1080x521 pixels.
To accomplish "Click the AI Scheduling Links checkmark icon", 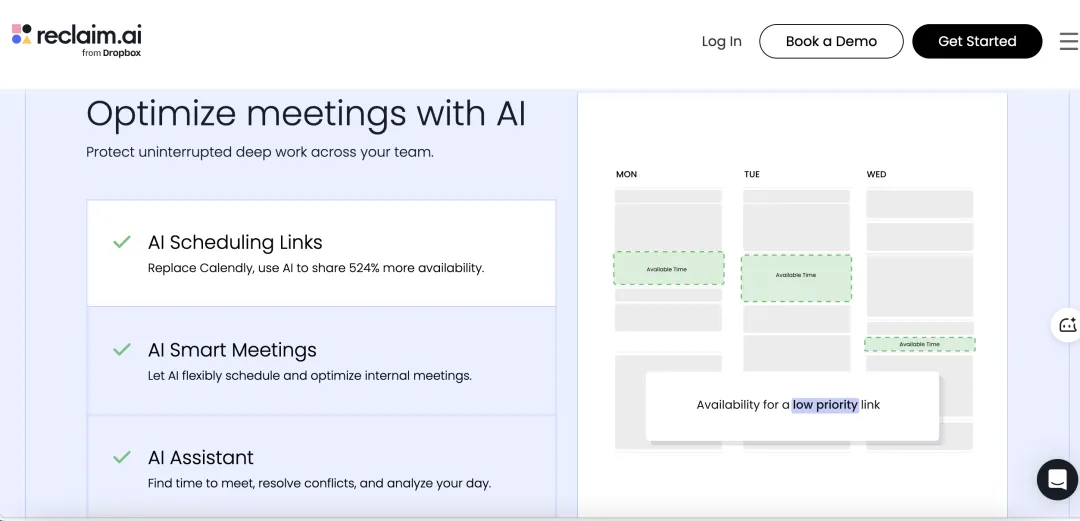I will [122, 242].
